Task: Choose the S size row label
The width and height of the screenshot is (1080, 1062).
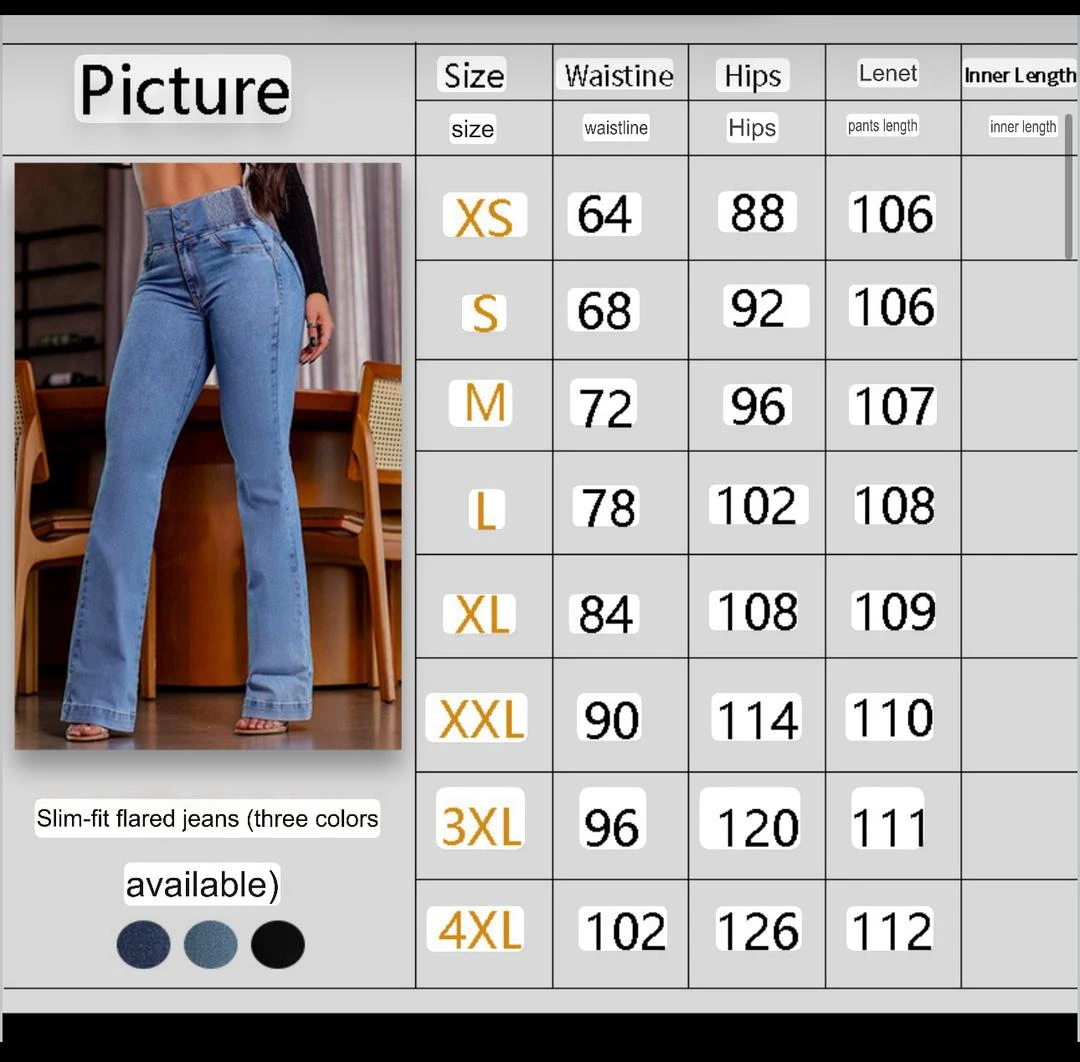Action: pyautogui.click(x=484, y=313)
